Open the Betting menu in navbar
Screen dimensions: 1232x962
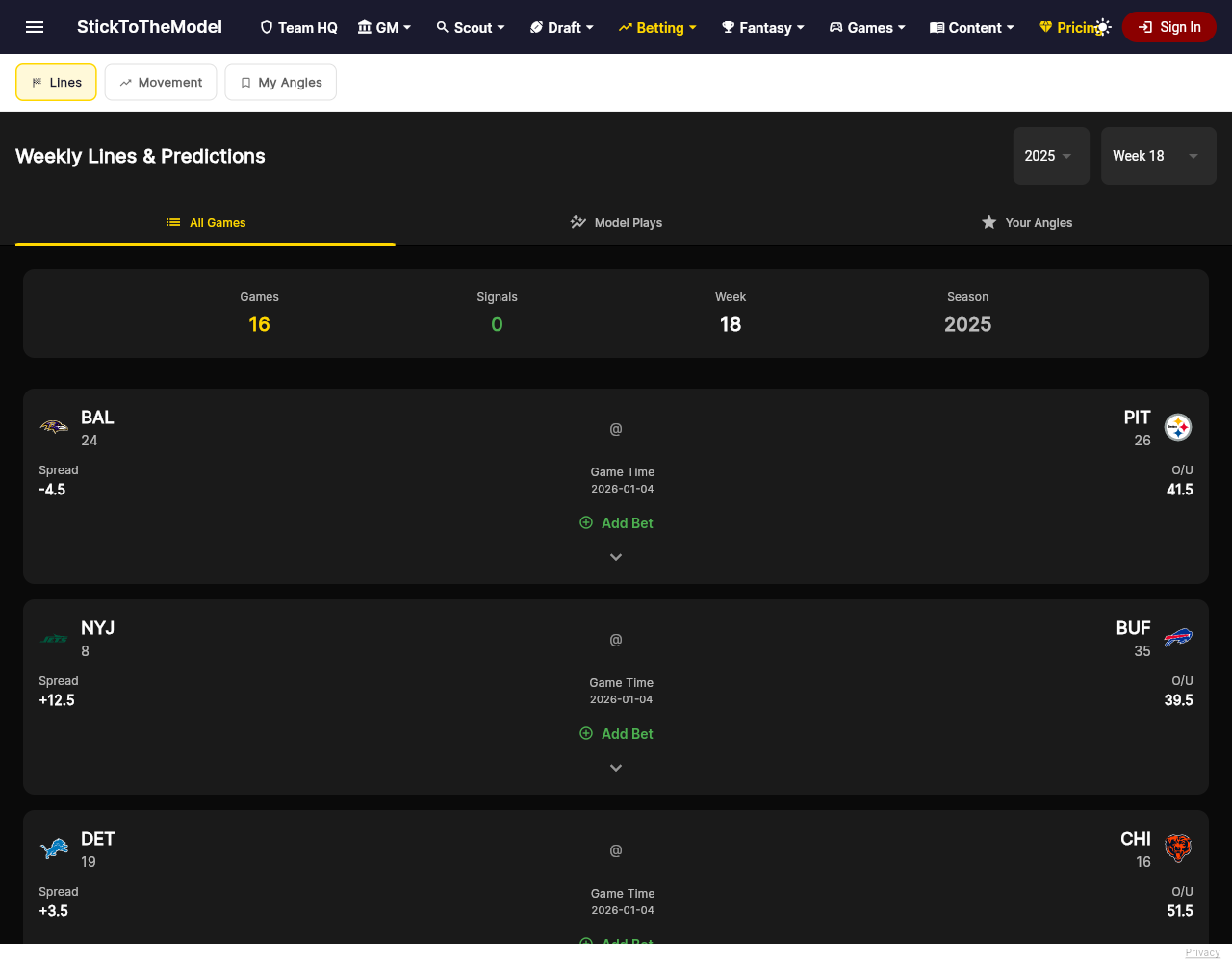tap(657, 27)
